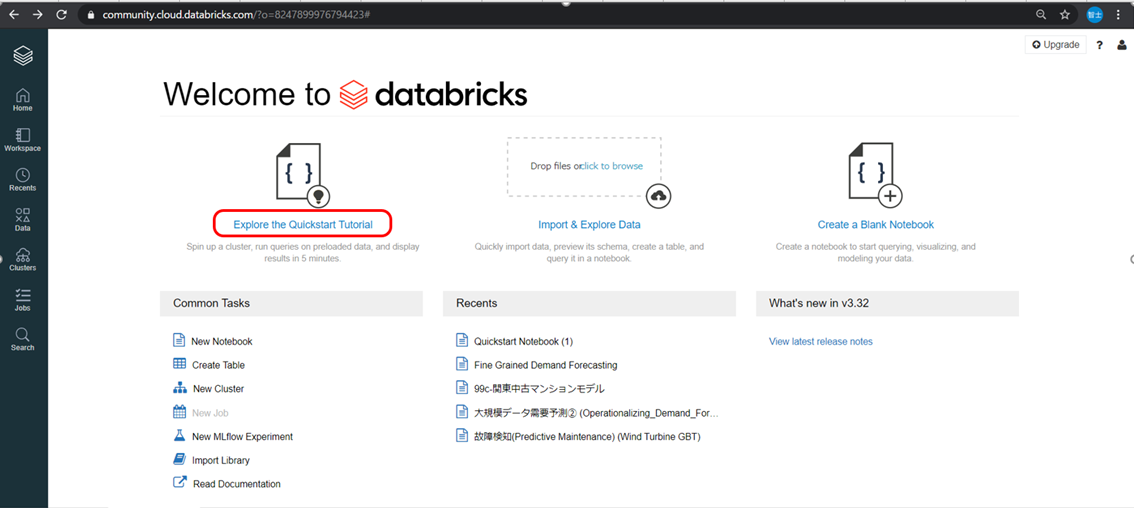This screenshot has height=508, width=1134.
Task: Open the Create a Blank Notebook link
Action: click(876, 225)
